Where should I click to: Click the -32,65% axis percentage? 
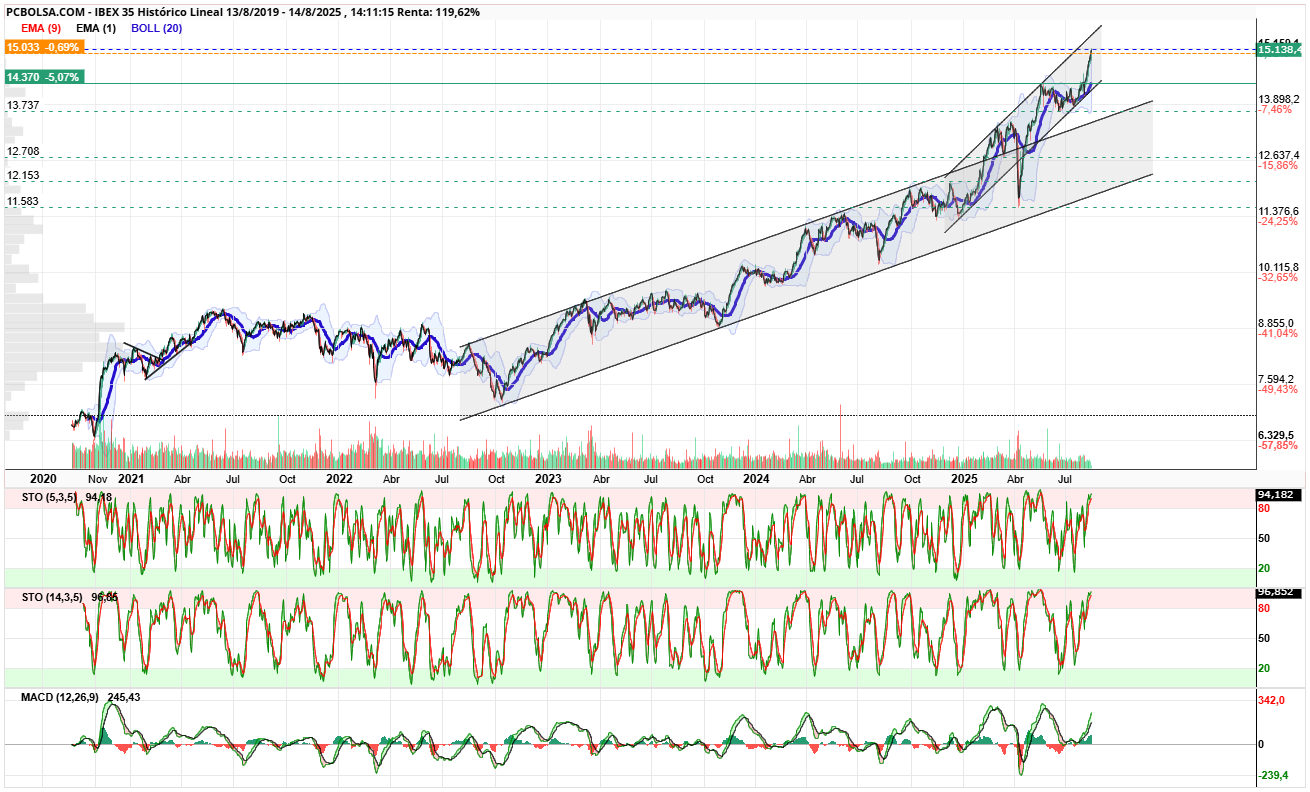point(1278,277)
